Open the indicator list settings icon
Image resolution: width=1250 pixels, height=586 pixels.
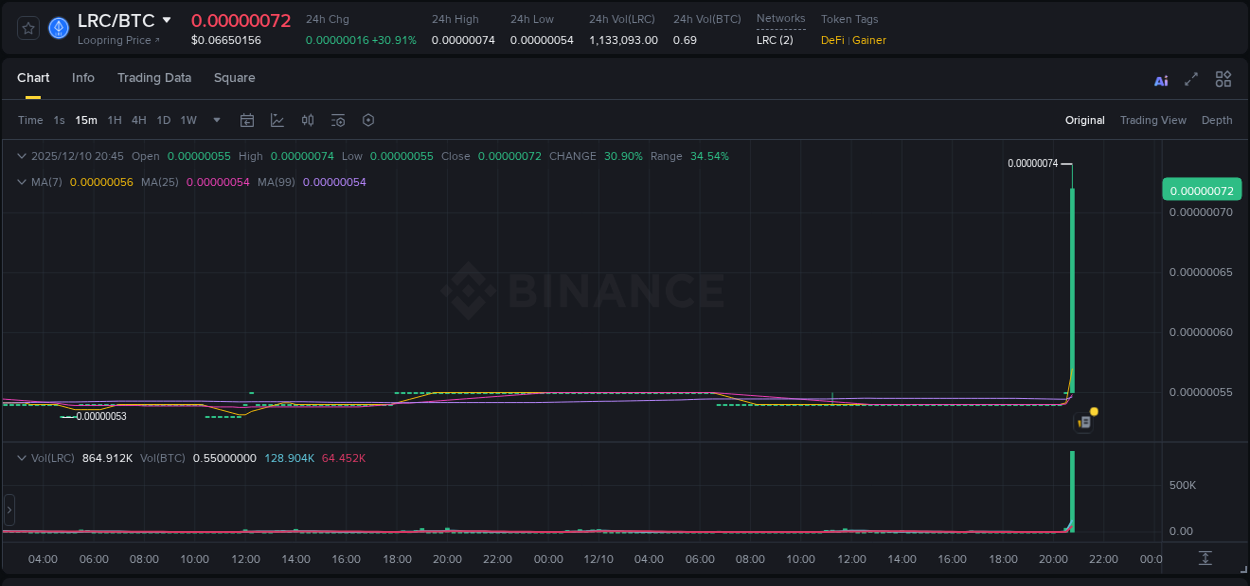[338, 120]
